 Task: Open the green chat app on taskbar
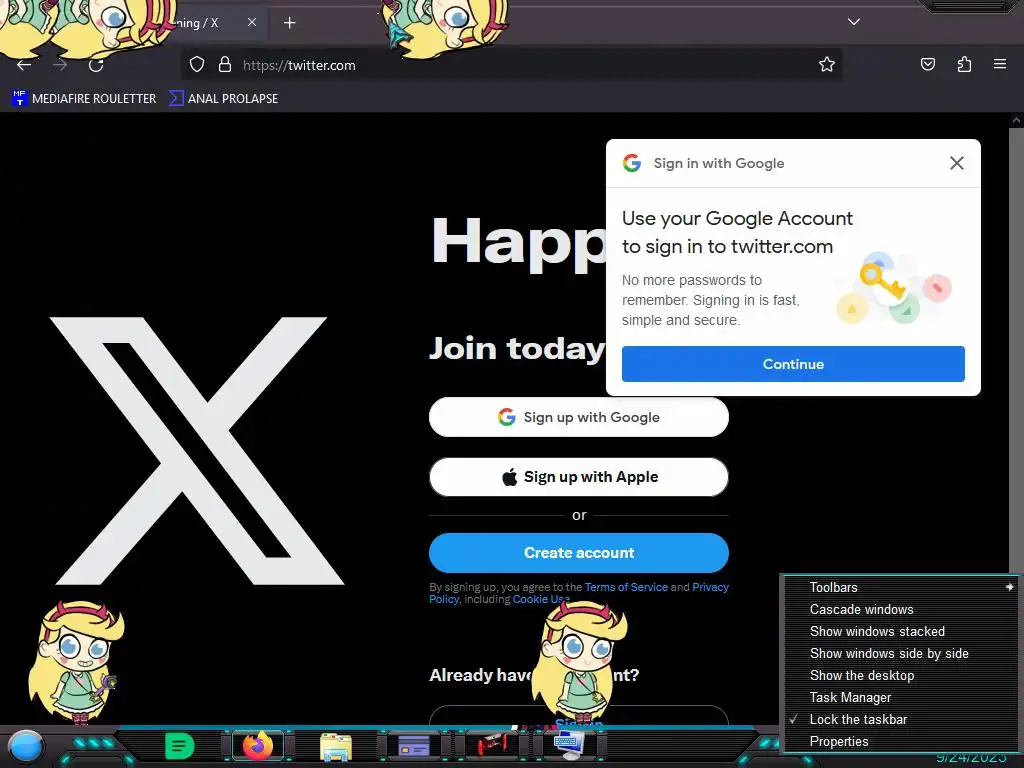tap(180, 746)
